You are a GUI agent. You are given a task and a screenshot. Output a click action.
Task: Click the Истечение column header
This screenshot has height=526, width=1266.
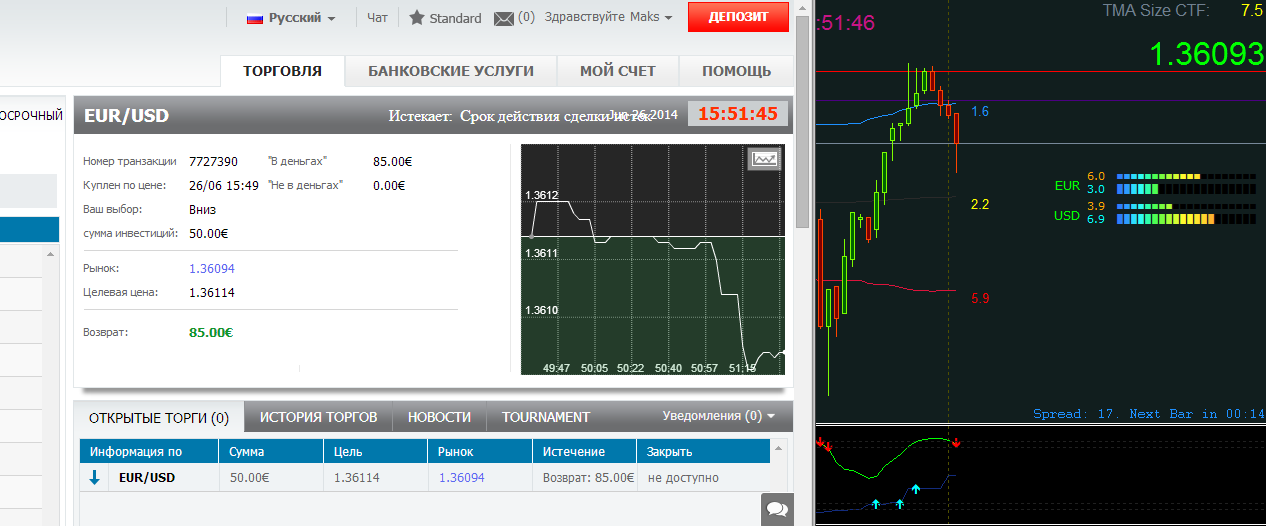(x=584, y=451)
